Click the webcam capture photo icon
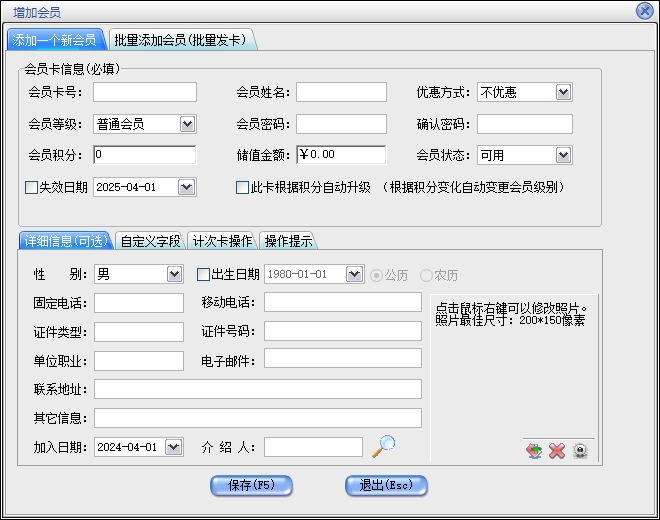Screen dimensions: 660x520 tap(580, 451)
